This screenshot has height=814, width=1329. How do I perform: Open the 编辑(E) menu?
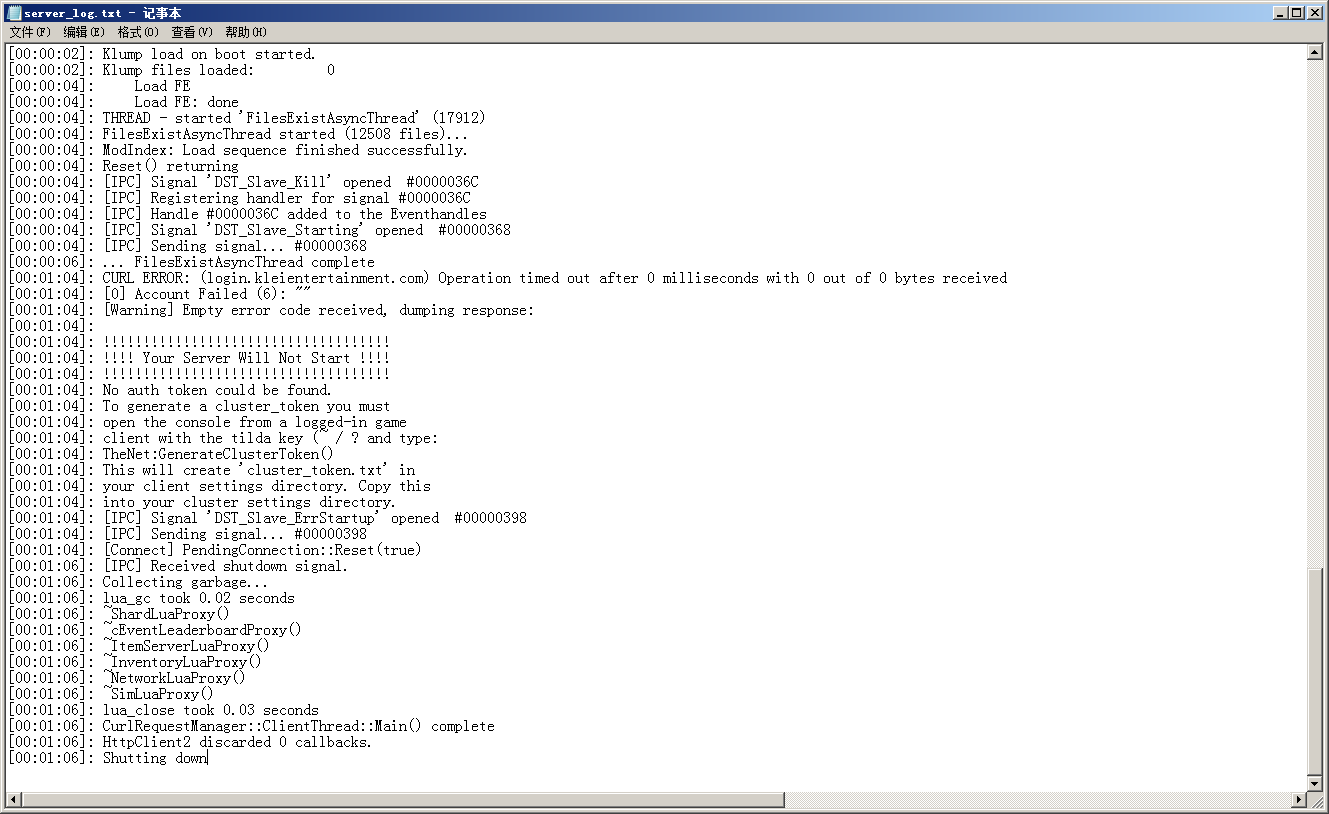[84, 32]
